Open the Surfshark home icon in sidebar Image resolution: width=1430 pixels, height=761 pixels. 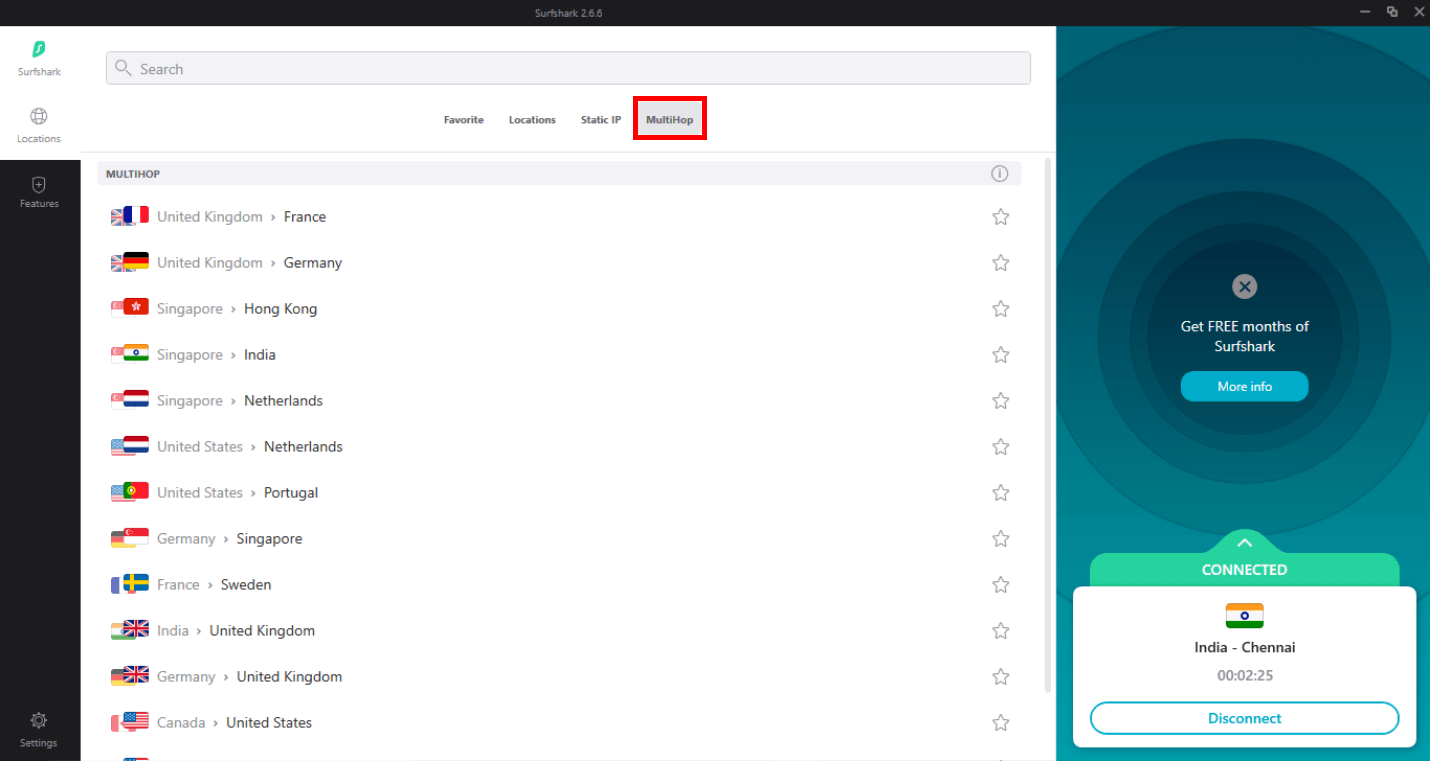pos(39,49)
